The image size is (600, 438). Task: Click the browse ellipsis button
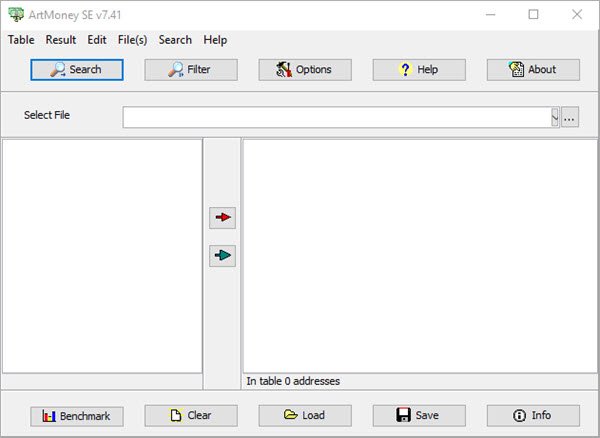[x=570, y=117]
